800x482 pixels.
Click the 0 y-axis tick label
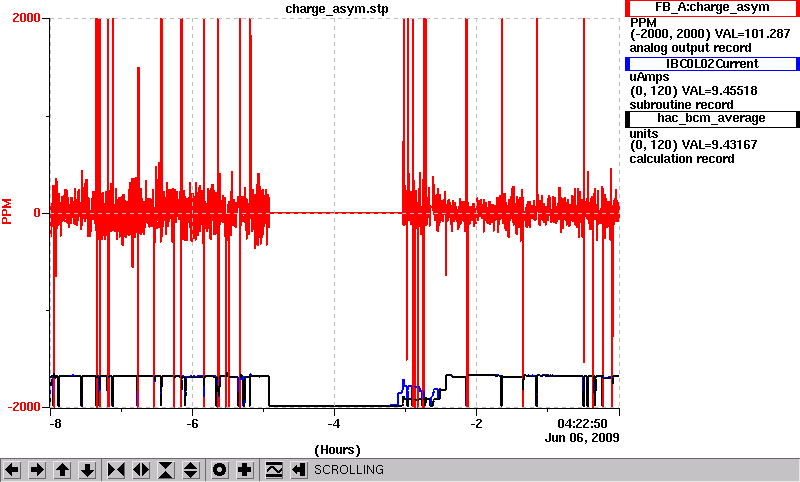click(x=37, y=213)
